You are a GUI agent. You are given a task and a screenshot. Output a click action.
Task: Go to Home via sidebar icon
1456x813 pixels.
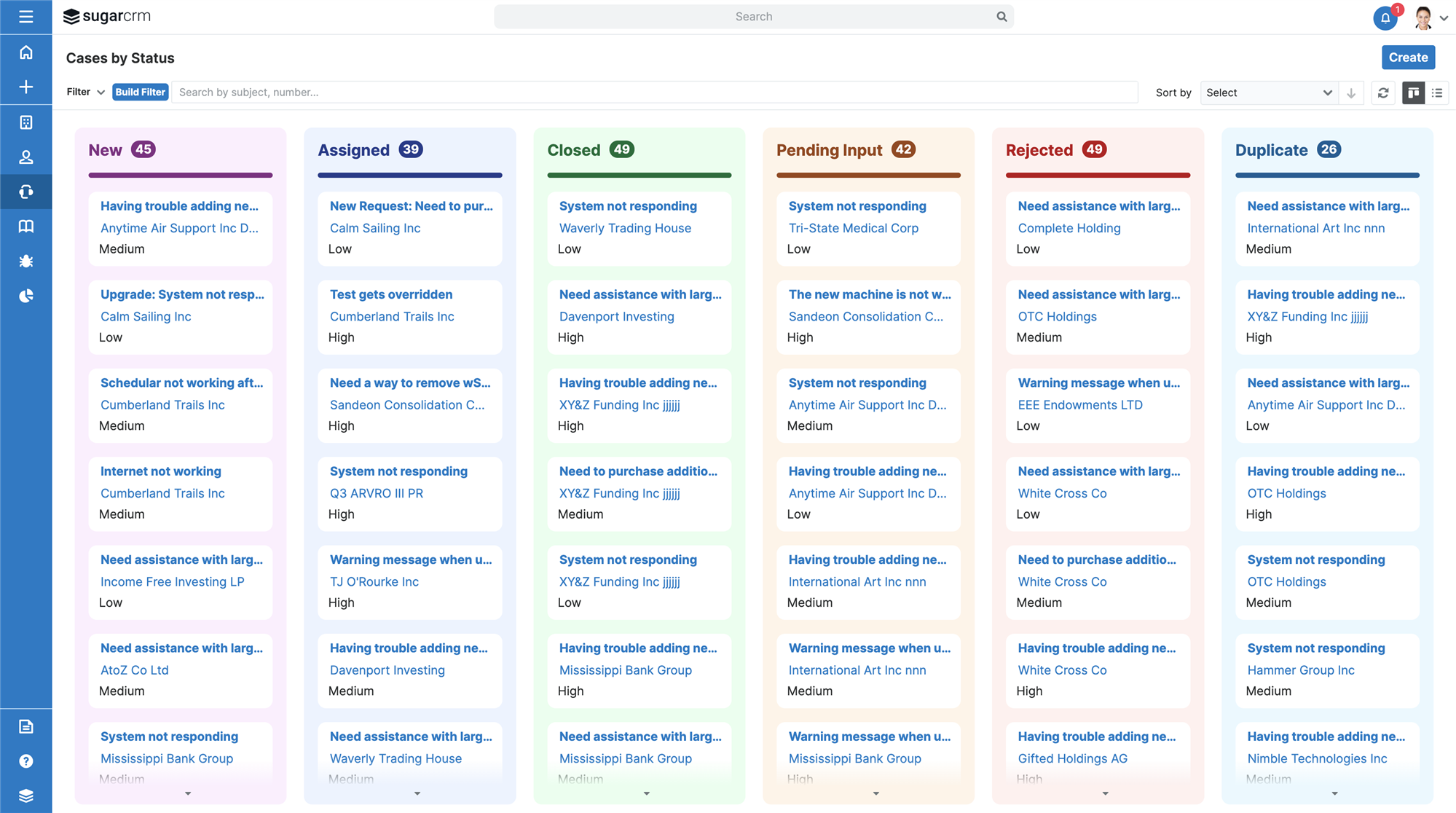(x=25, y=52)
